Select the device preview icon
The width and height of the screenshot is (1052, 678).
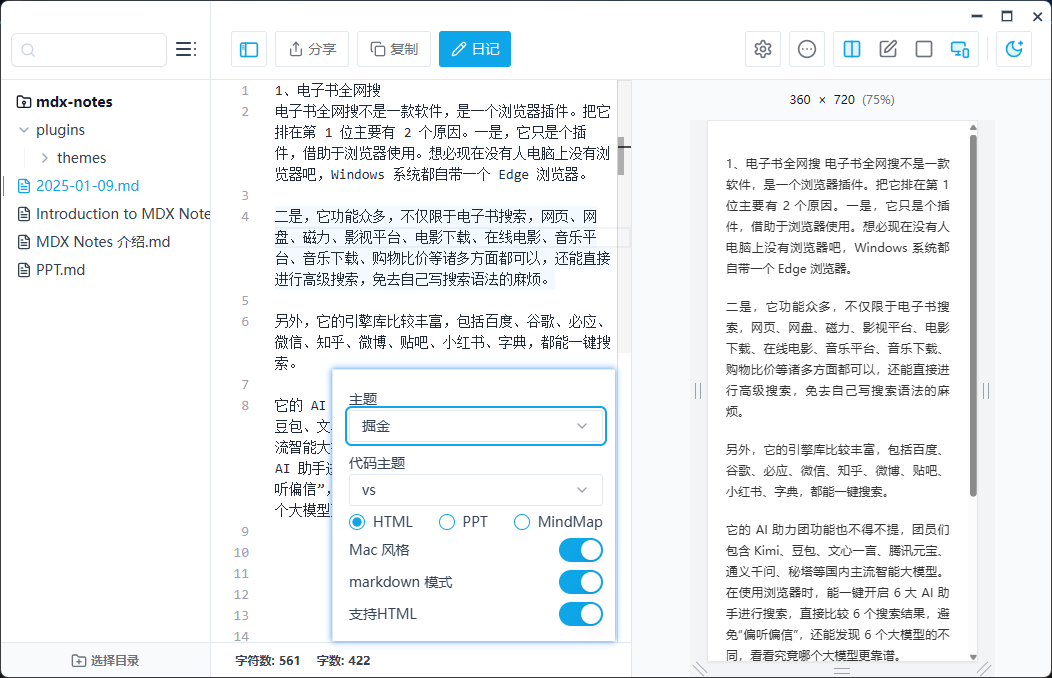(x=960, y=49)
